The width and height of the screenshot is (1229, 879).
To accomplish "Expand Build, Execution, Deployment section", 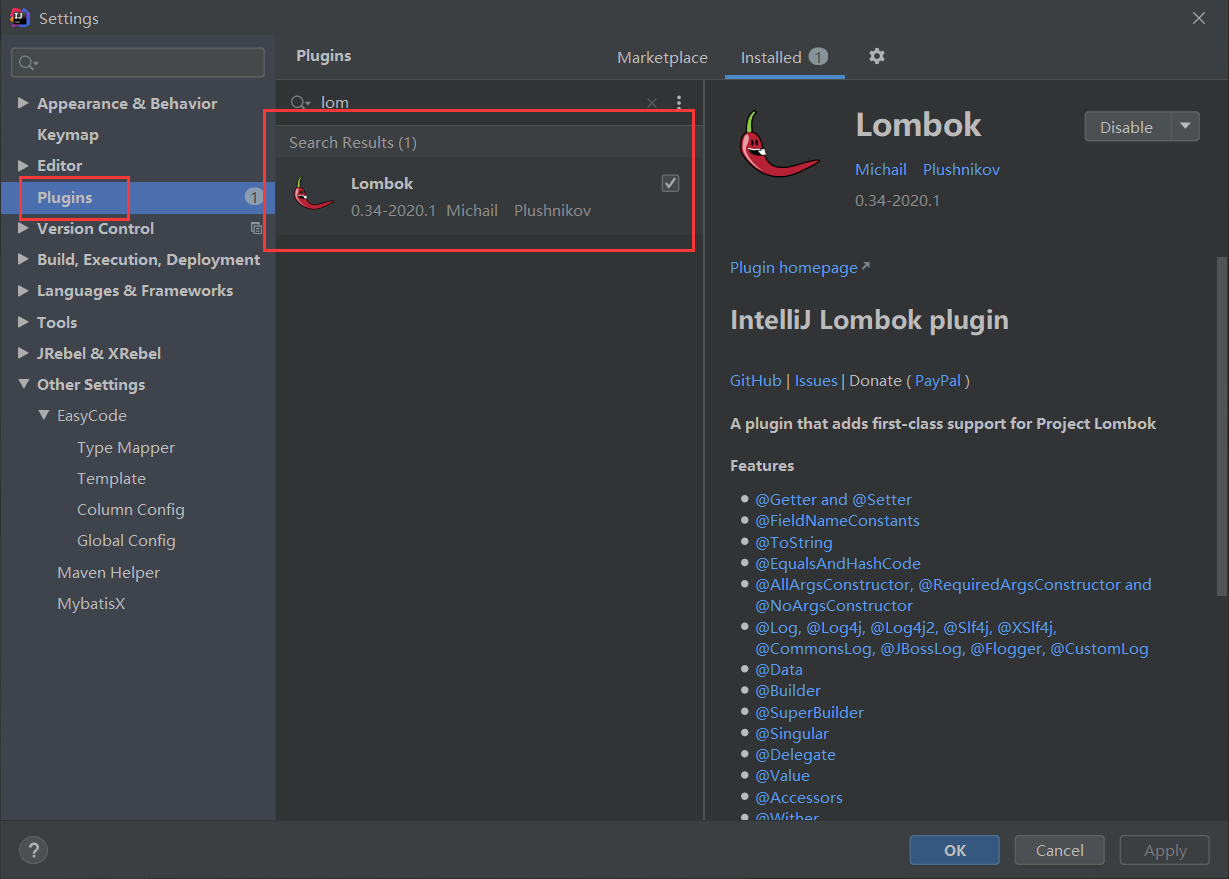I will (x=23, y=259).
